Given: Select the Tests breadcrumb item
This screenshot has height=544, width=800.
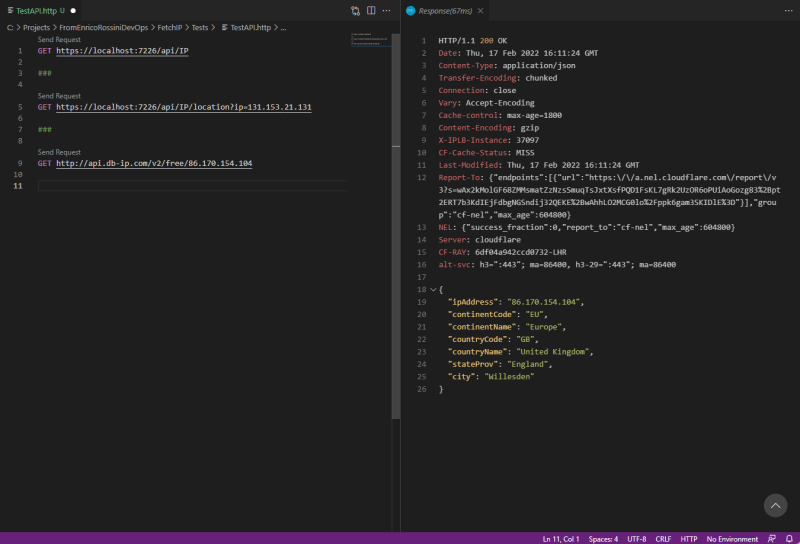Looking at the screenshot, I should [x=200, y=28].
